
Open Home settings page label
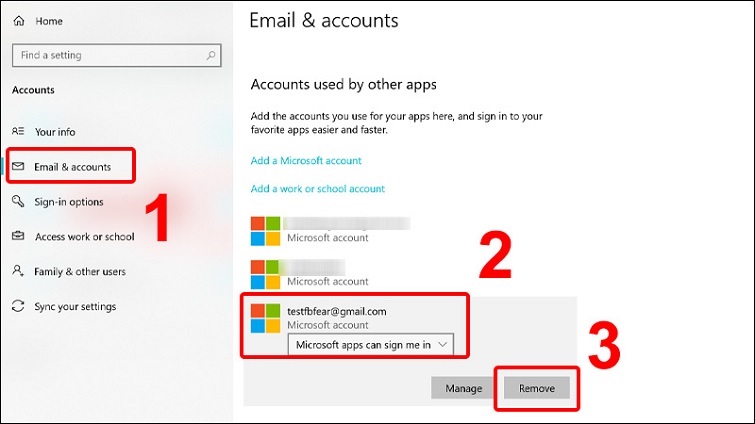pos(49,21)
